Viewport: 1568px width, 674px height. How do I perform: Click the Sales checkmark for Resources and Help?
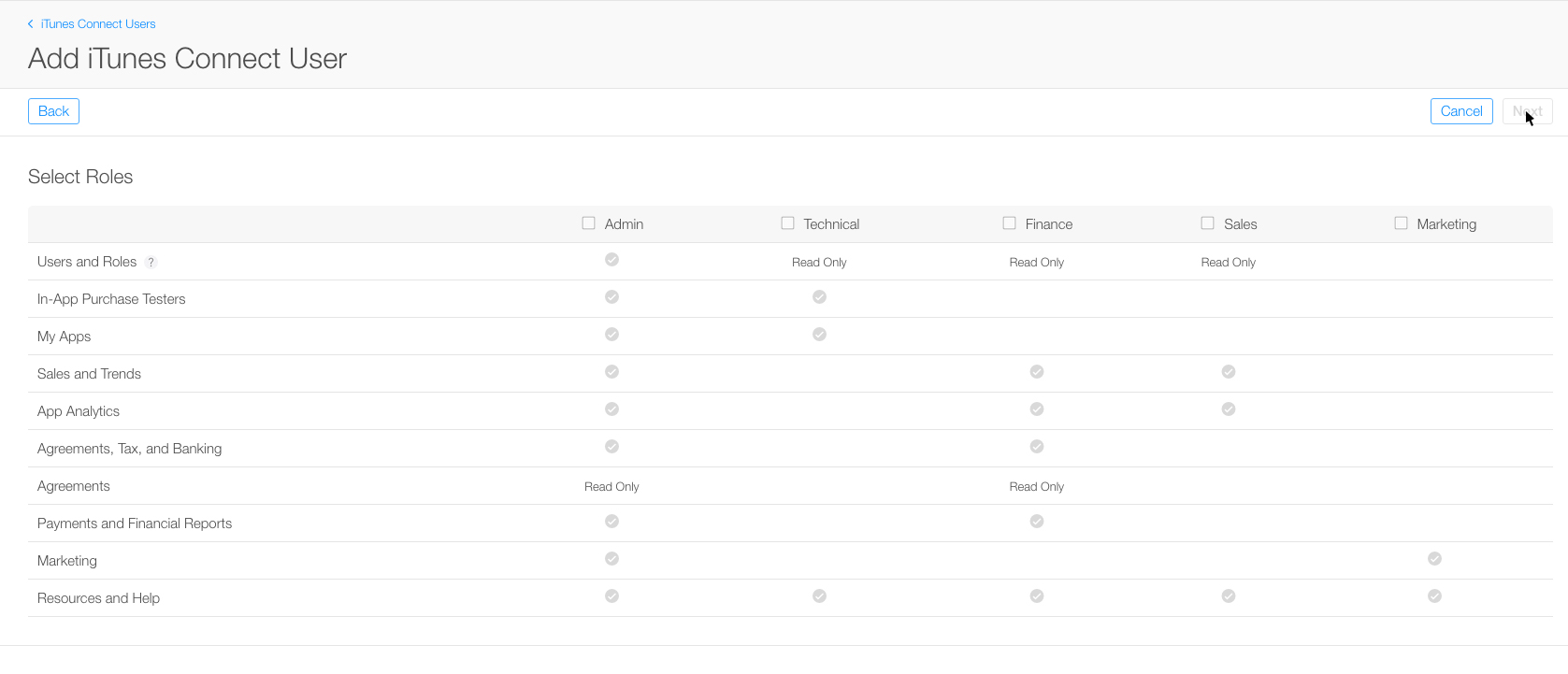pos(1229,595)
